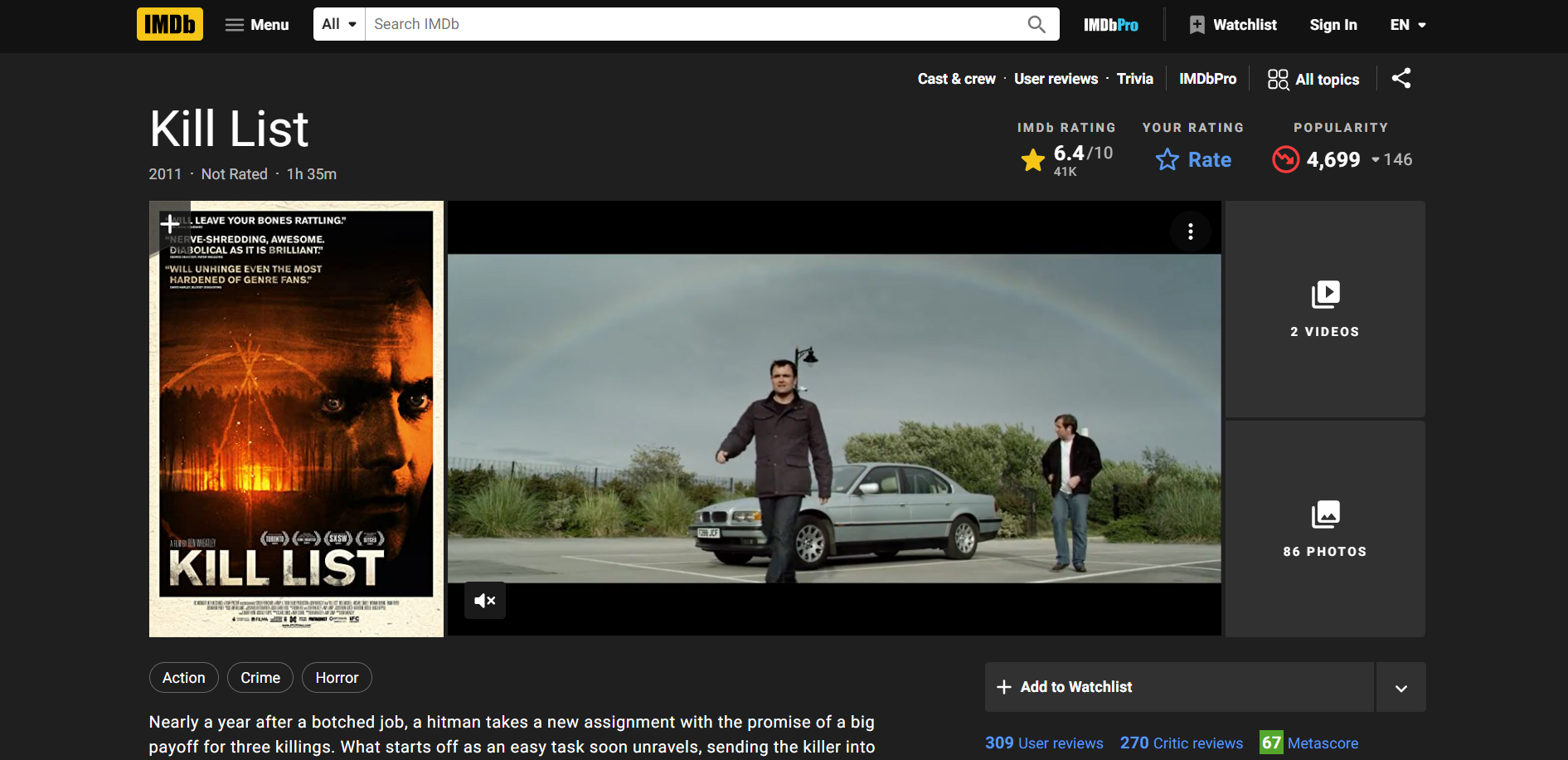Image resolution: width=1568 pixels, height=760 pixels.
Task: Select the Action genre chip
Action: [x=184, y=678]
